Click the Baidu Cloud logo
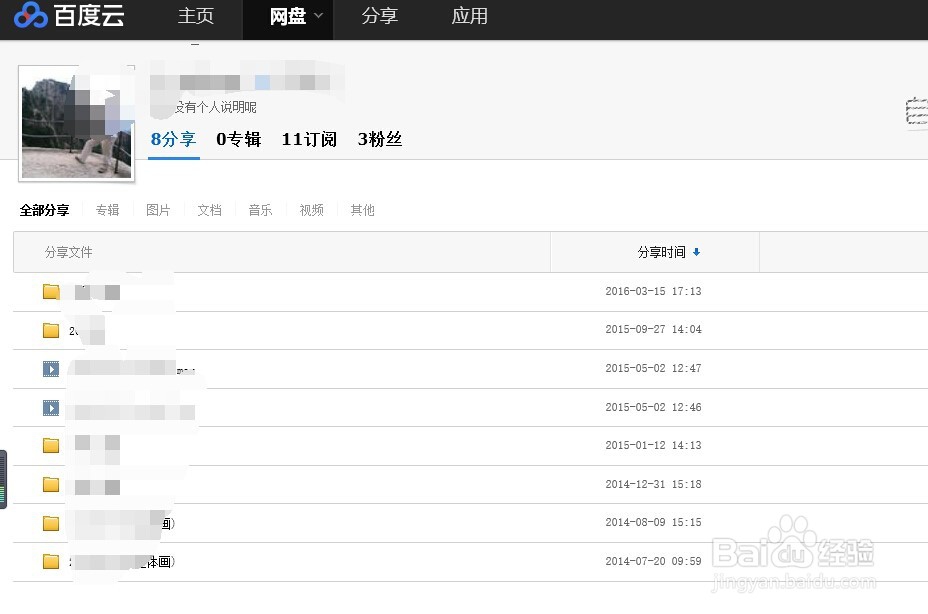 coord(69,15)
